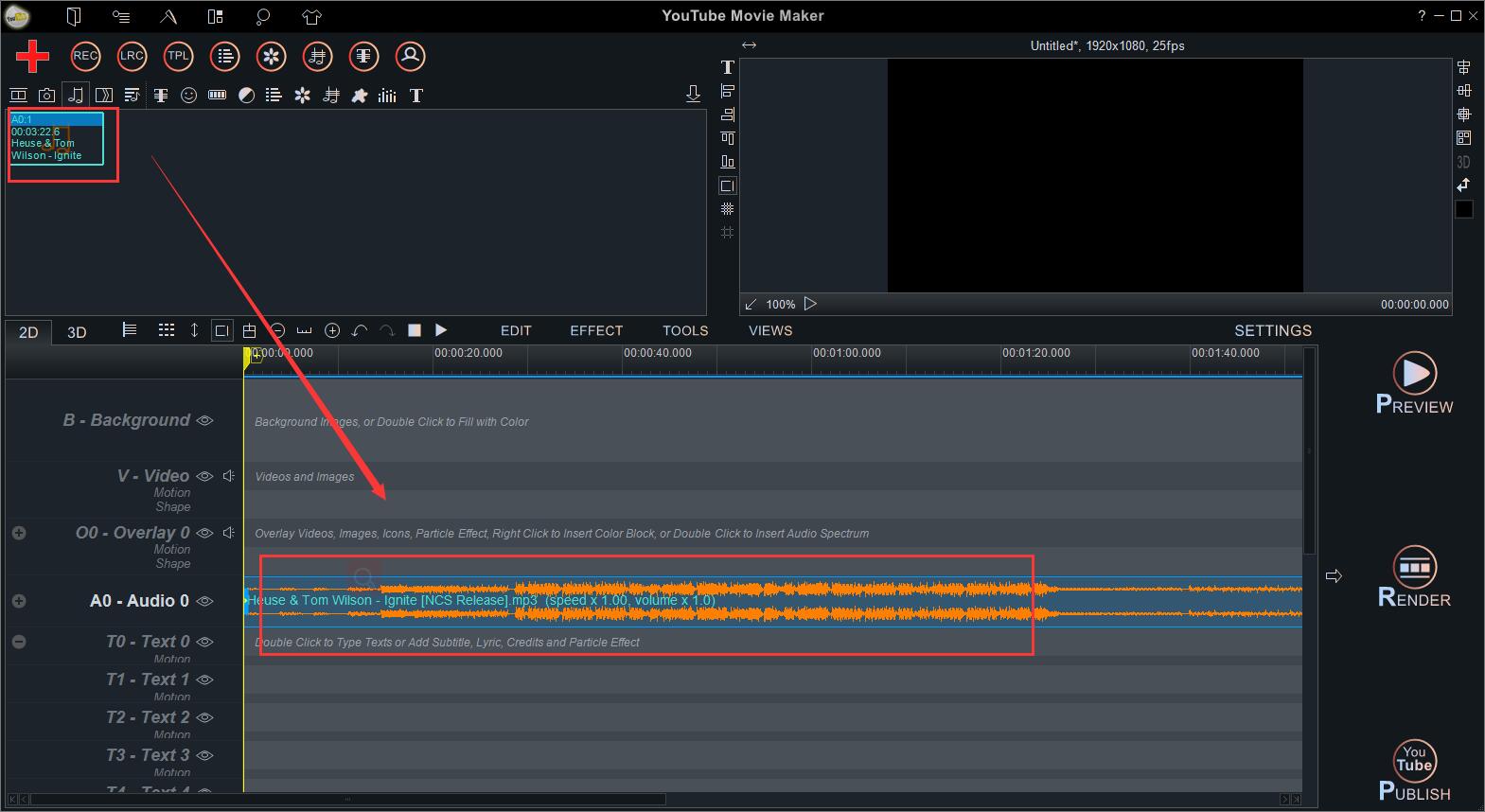Collapse Text 0 tracks with minus button
Image resolution: width=1485 pixels, height=812 pixels.
[x=19, y=642]
